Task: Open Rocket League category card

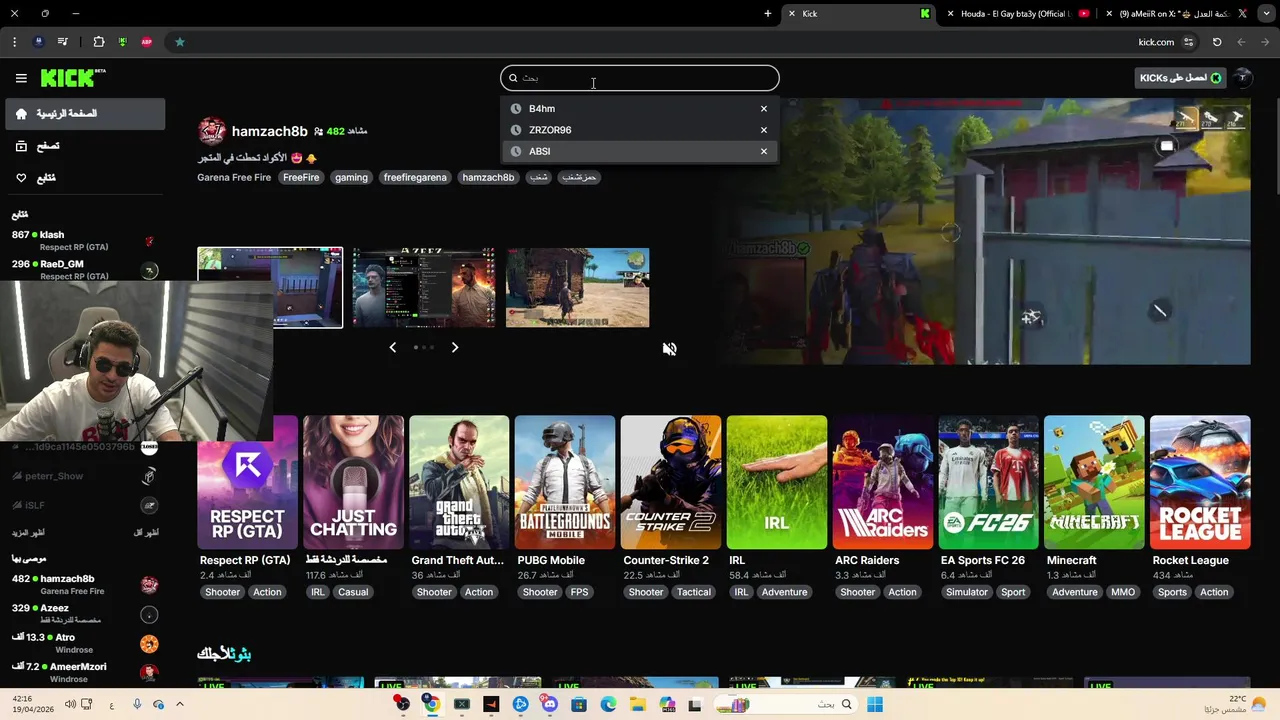Action: (x=1200, y=483)
